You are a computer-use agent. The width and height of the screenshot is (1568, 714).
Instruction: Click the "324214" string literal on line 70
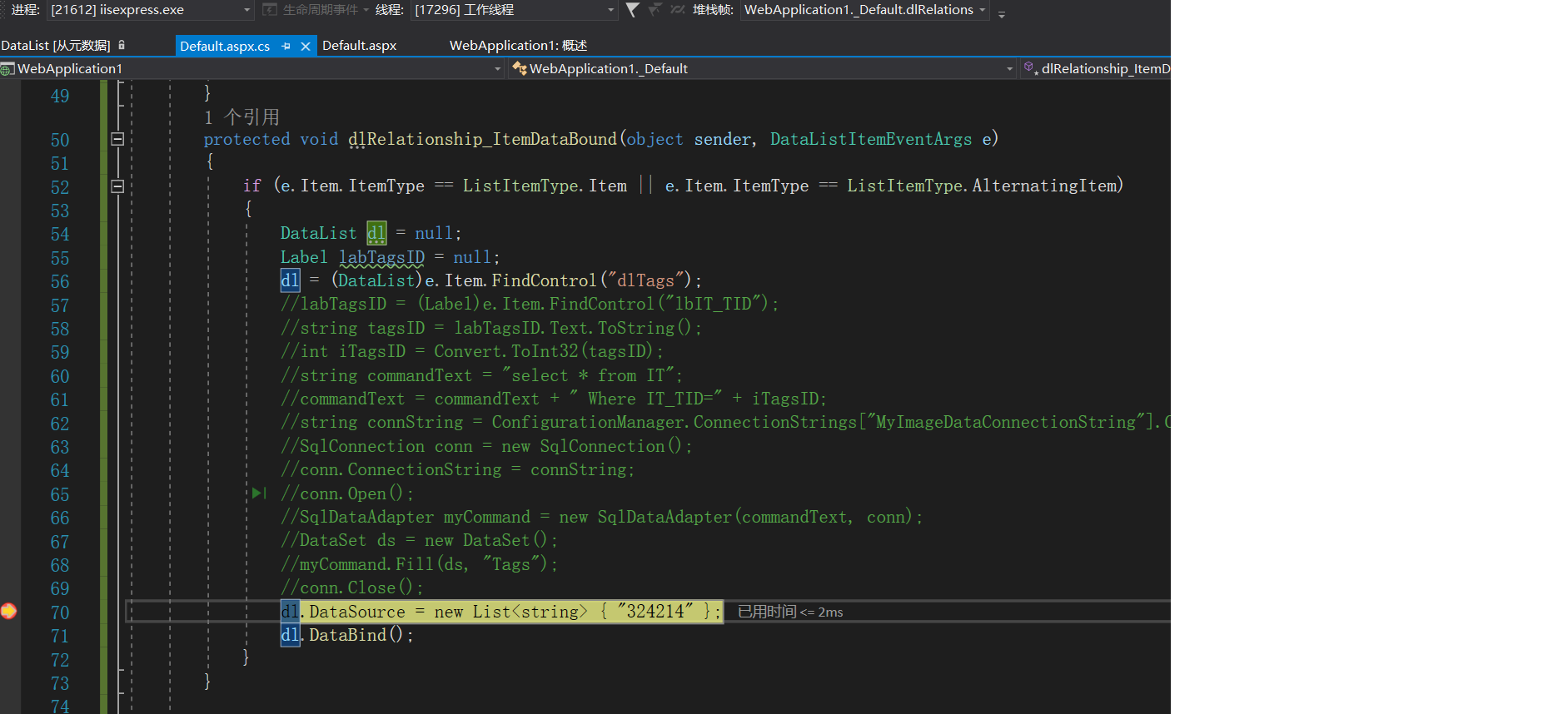pyautogui.click(x=655, y=612)
